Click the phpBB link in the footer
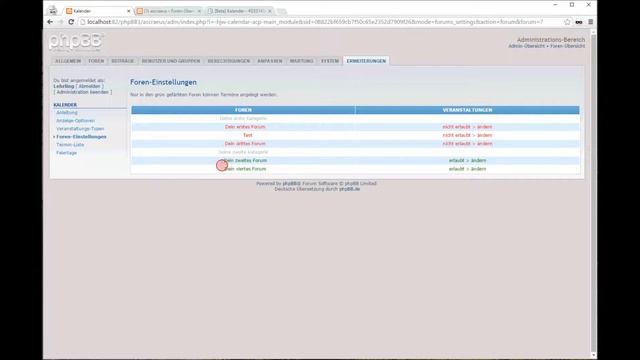The height and width of the screenshot is (360, 640). tap(291, 184)
